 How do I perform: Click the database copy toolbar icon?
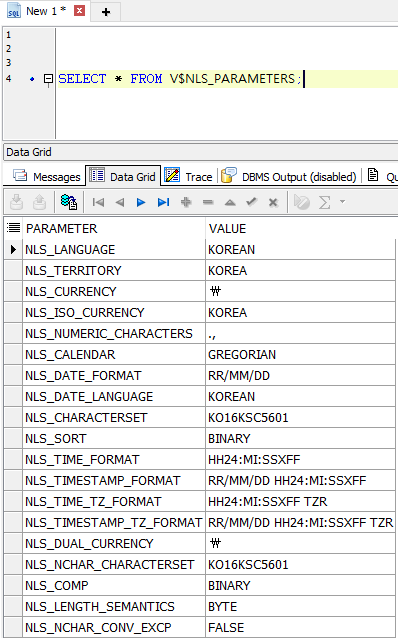(x=69, y=202)
